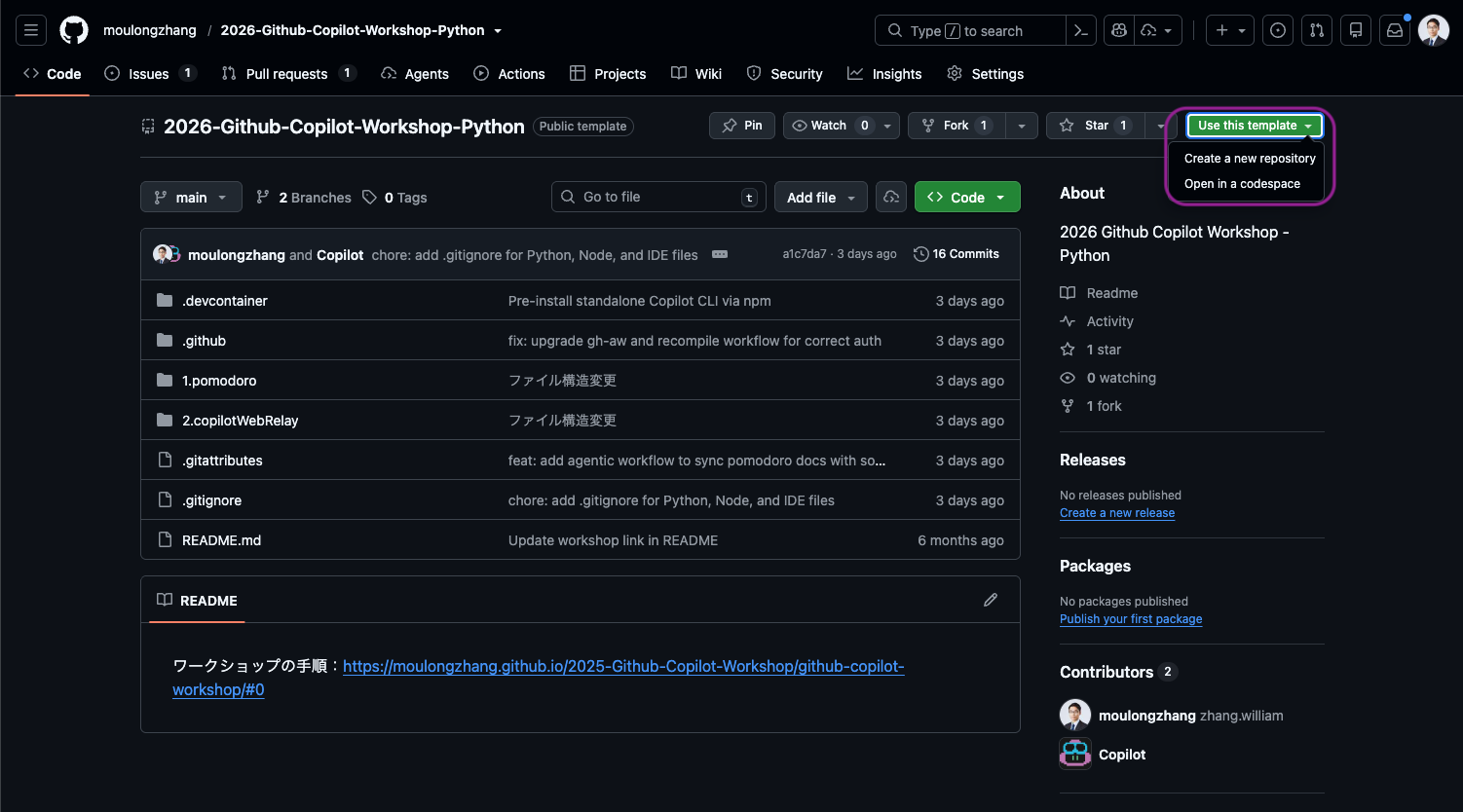Open the Add file dropdown

tap(821, 197)
